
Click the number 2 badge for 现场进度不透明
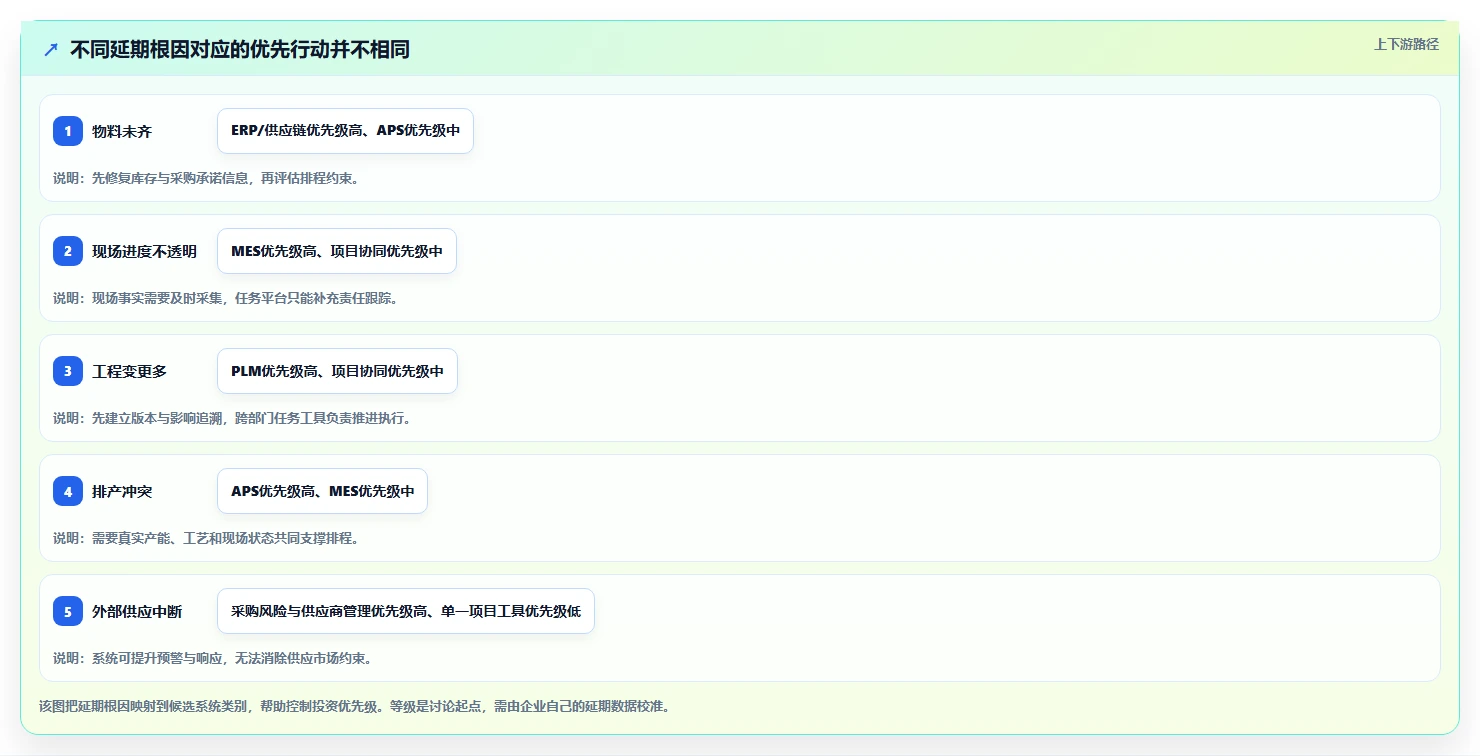click(x=68, y=251)
